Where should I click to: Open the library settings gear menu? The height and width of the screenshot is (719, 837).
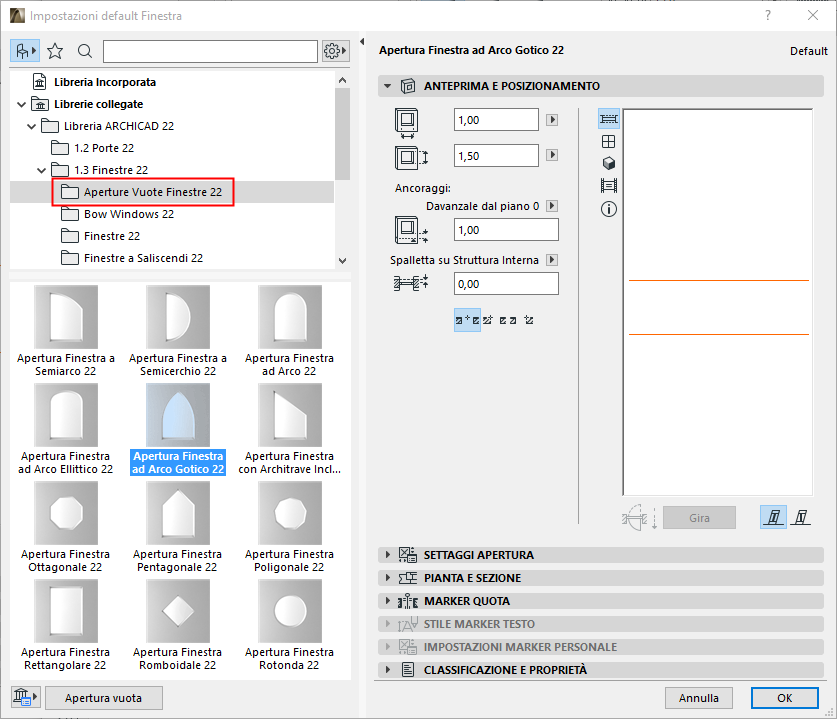coord(335,51)
